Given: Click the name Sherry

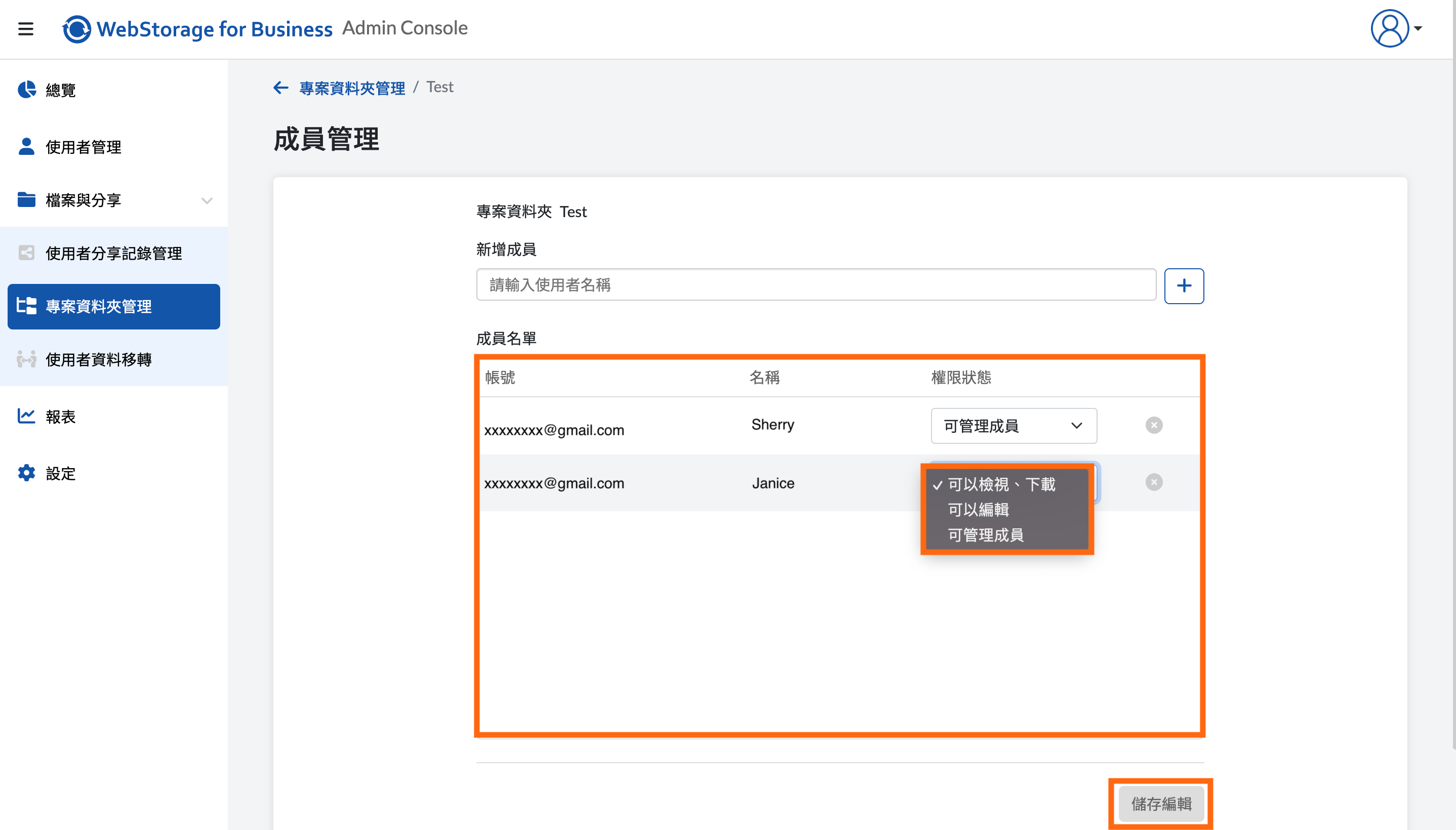Looking at the screenshot, I should [x=773, y=425].
